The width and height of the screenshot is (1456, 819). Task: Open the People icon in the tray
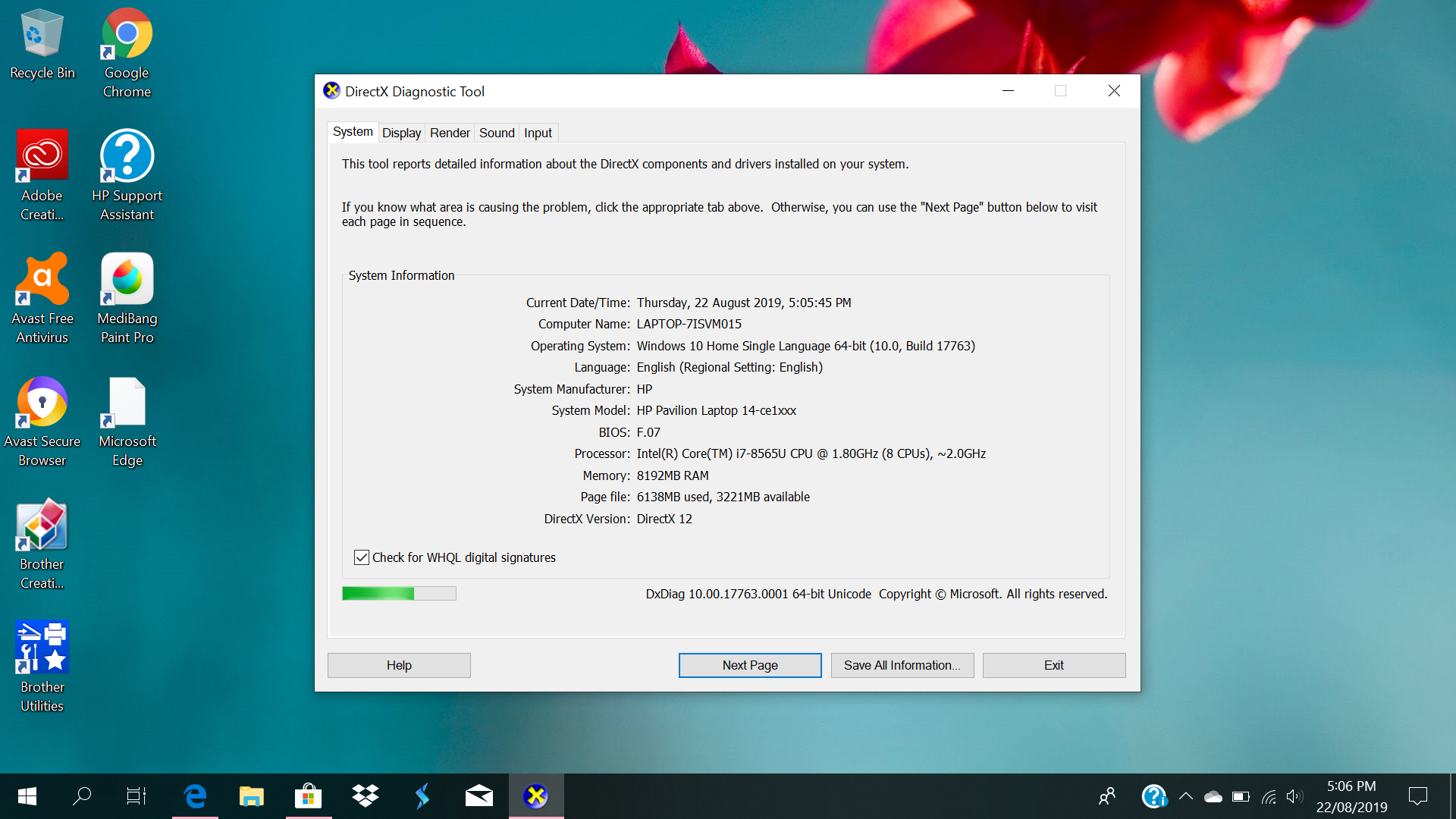[1107, 796]
